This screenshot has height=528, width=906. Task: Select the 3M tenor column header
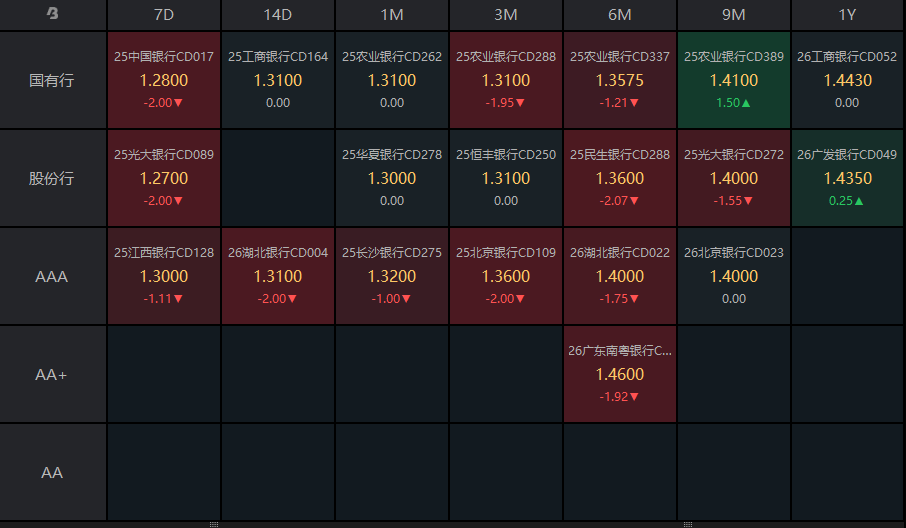click(x=506, y=15)
